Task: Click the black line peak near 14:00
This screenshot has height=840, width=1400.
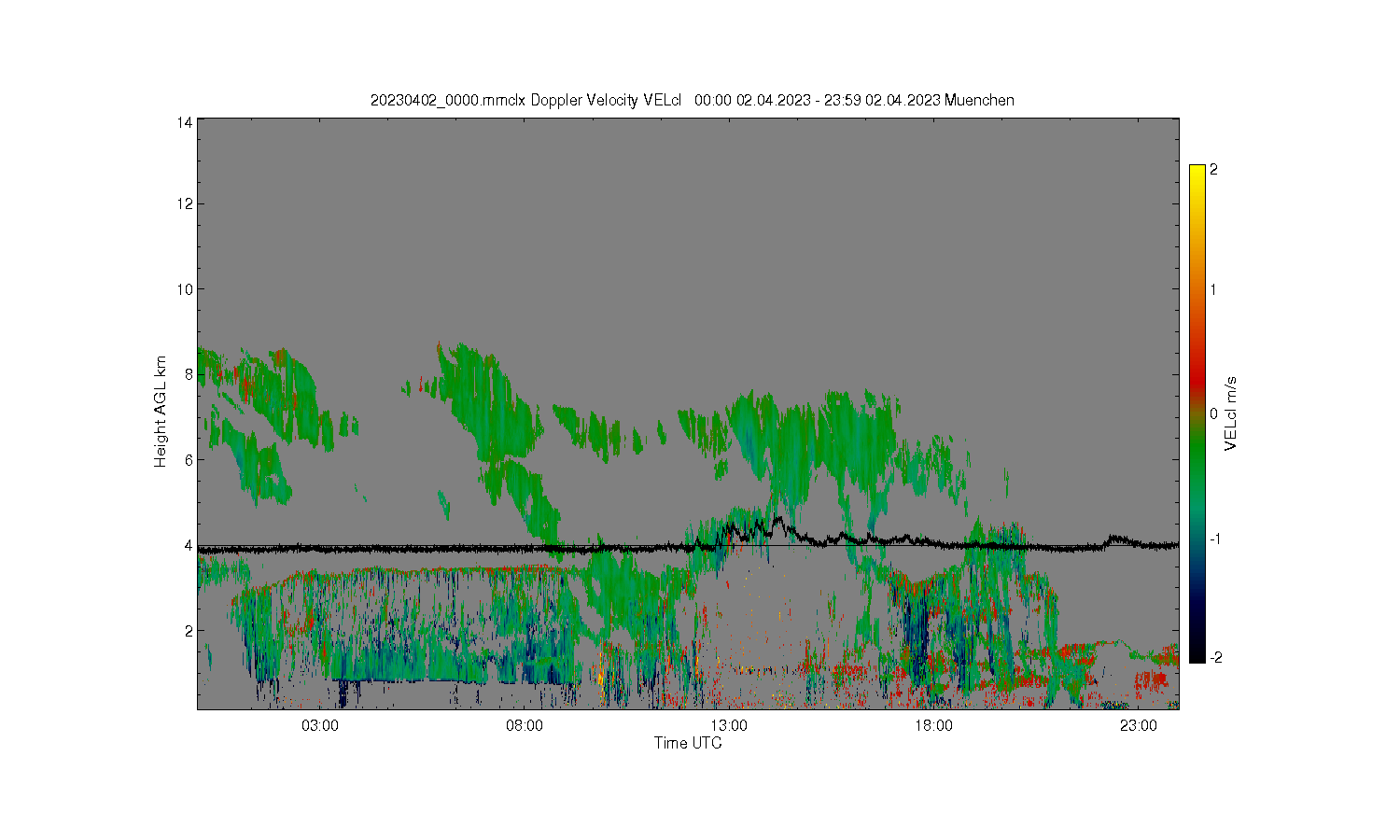Action: tap(777, 519)
